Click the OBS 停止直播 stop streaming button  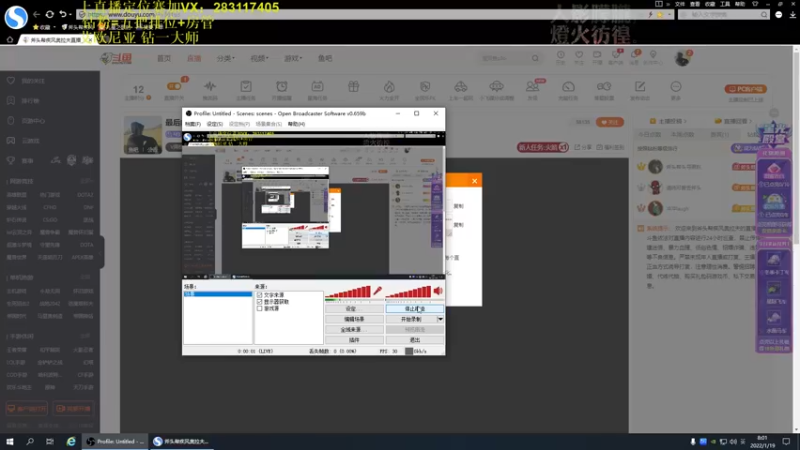pyautogui.click(x=415, y=309)
